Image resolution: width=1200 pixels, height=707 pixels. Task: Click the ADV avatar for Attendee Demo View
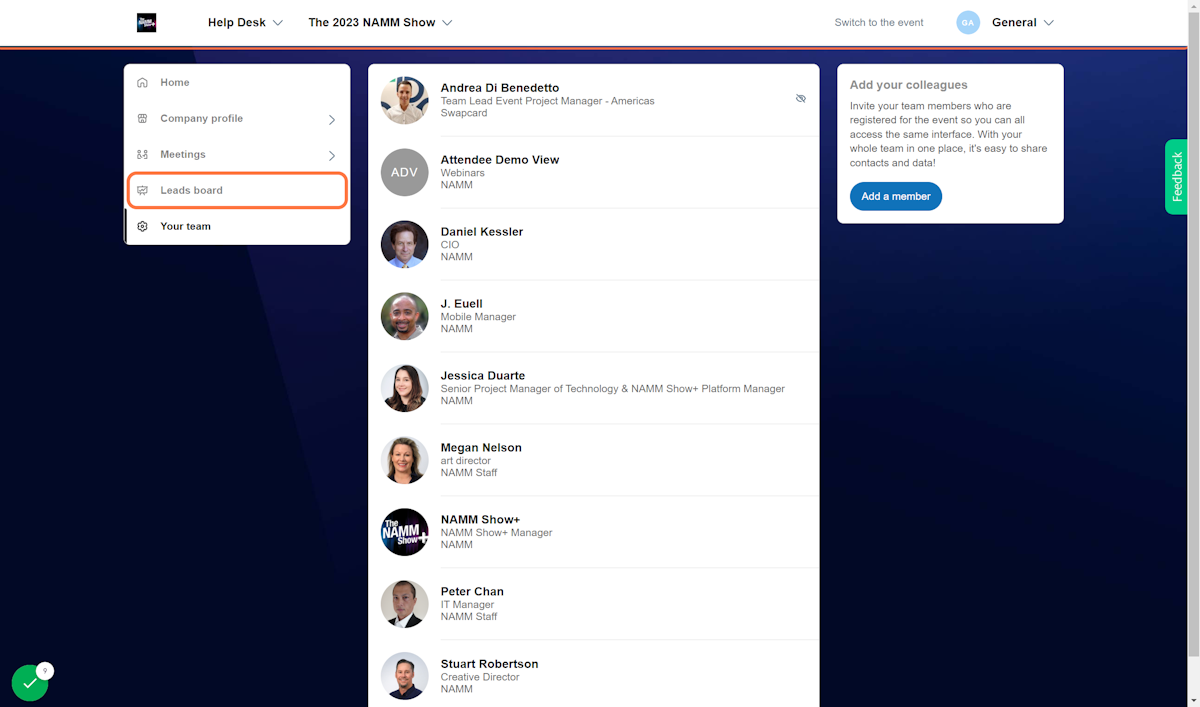point(404,172)
